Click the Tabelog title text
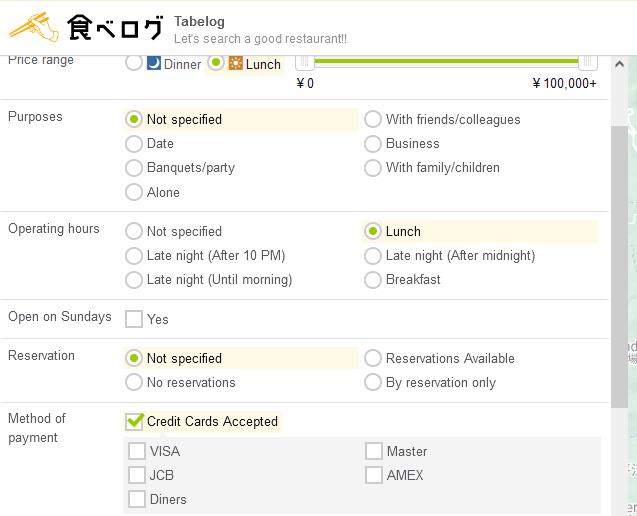Viewport: 637px width, 516px height. coord(199,22)
